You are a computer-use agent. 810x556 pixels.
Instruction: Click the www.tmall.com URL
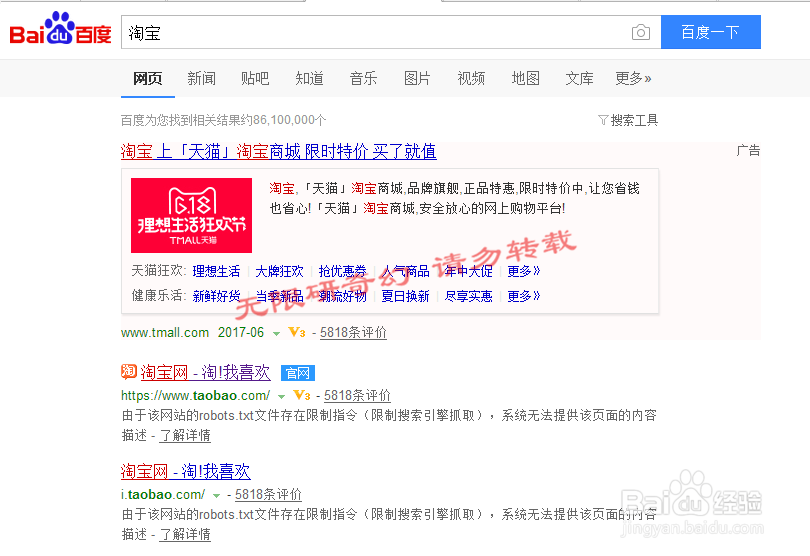[x=165, y=332]
